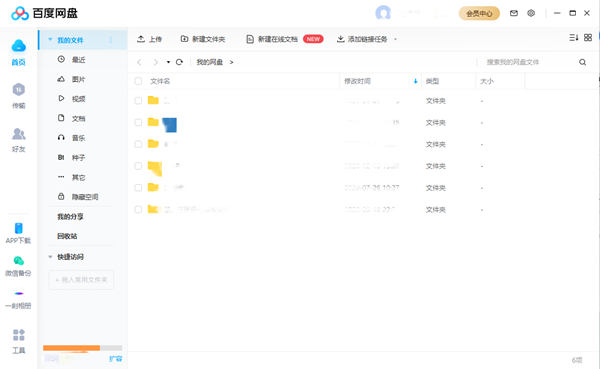Tick checkbox of the first folder row

click(138, 101)
